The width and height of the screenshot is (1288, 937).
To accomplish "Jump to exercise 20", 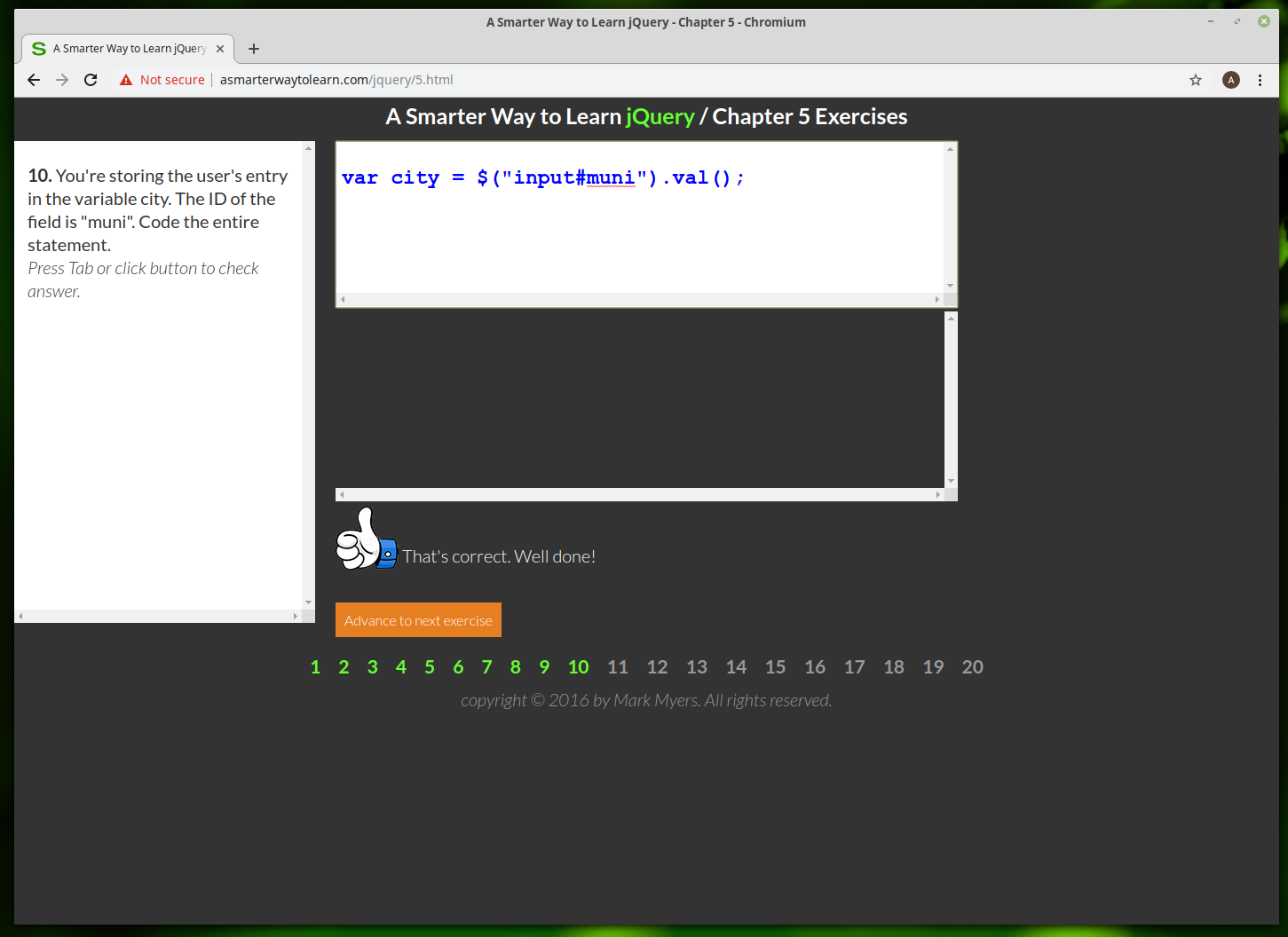I will coord(972,667).
